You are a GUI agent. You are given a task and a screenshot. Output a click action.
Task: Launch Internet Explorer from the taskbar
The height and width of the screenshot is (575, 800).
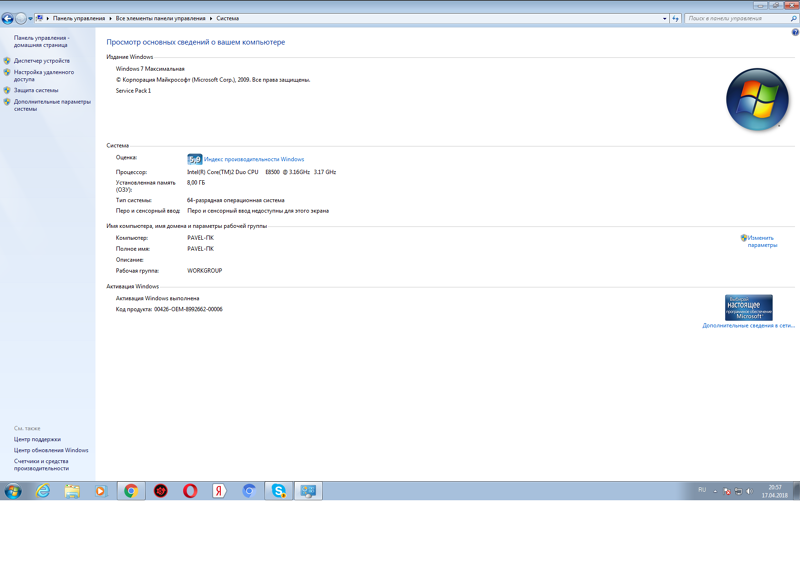coord(43,491)
